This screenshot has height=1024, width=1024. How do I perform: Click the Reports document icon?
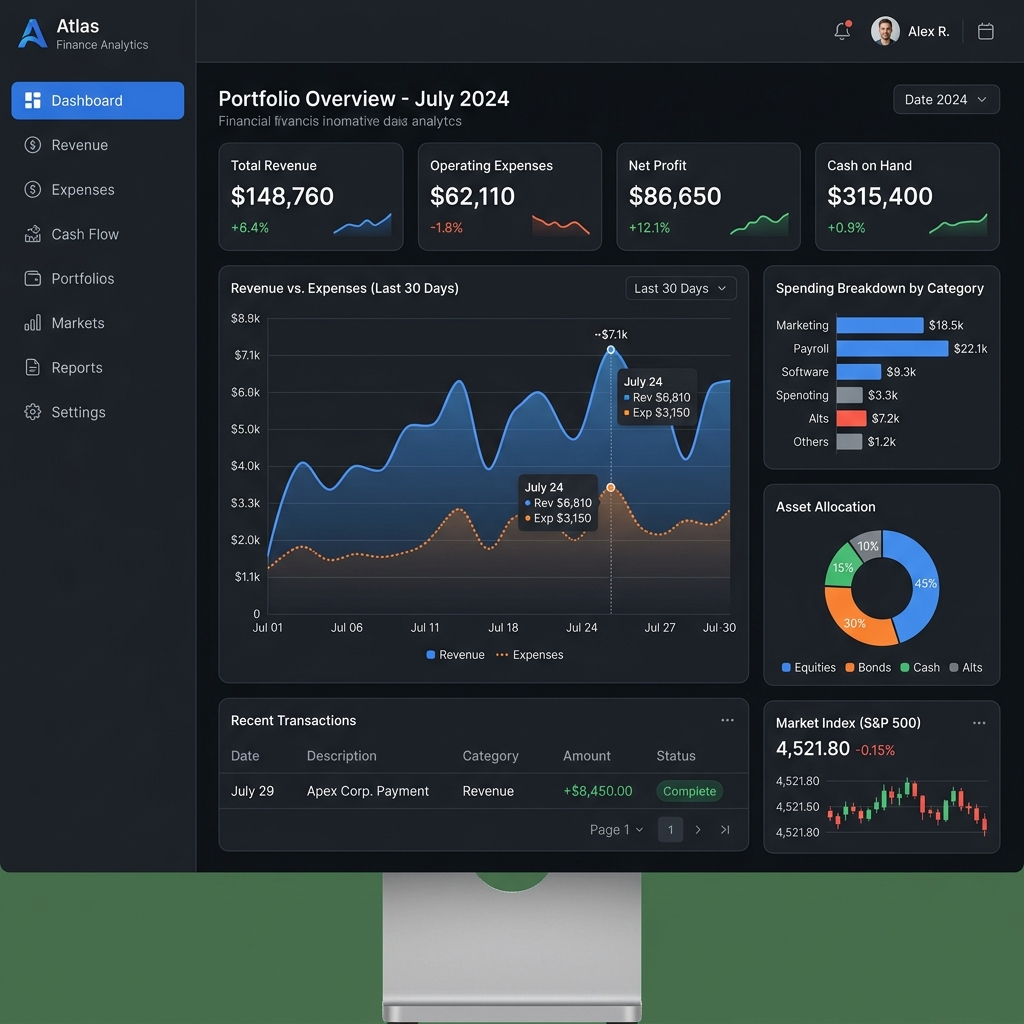click(x=33, y=367)
